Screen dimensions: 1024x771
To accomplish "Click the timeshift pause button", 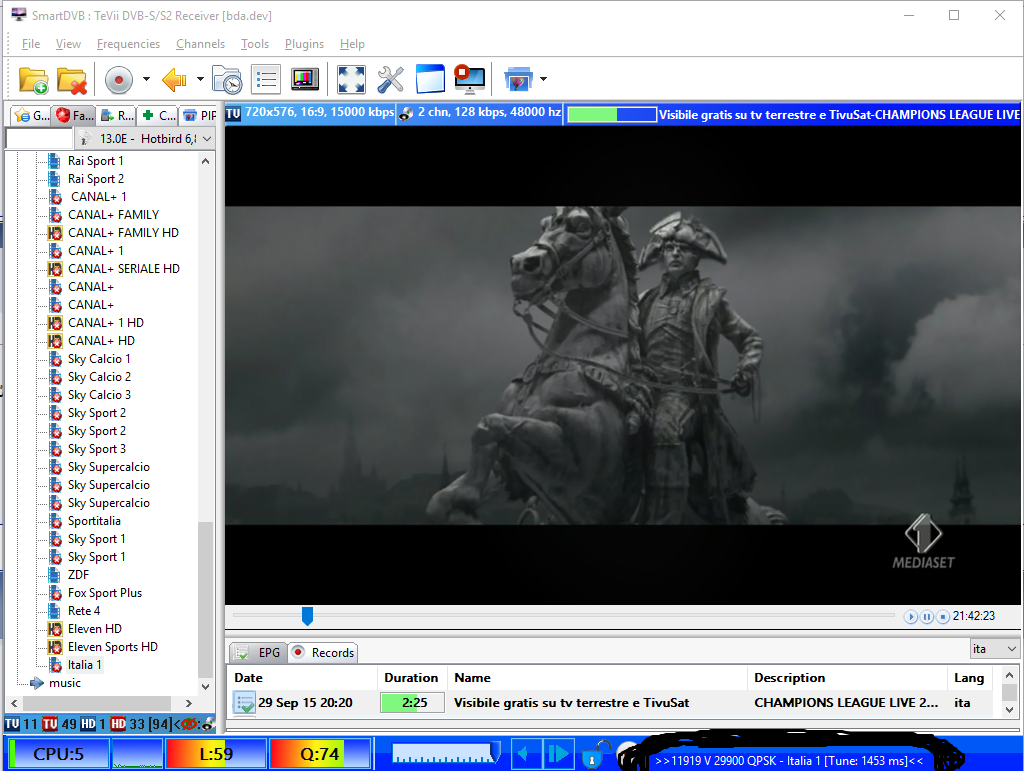I will click(x=927, y=616).
